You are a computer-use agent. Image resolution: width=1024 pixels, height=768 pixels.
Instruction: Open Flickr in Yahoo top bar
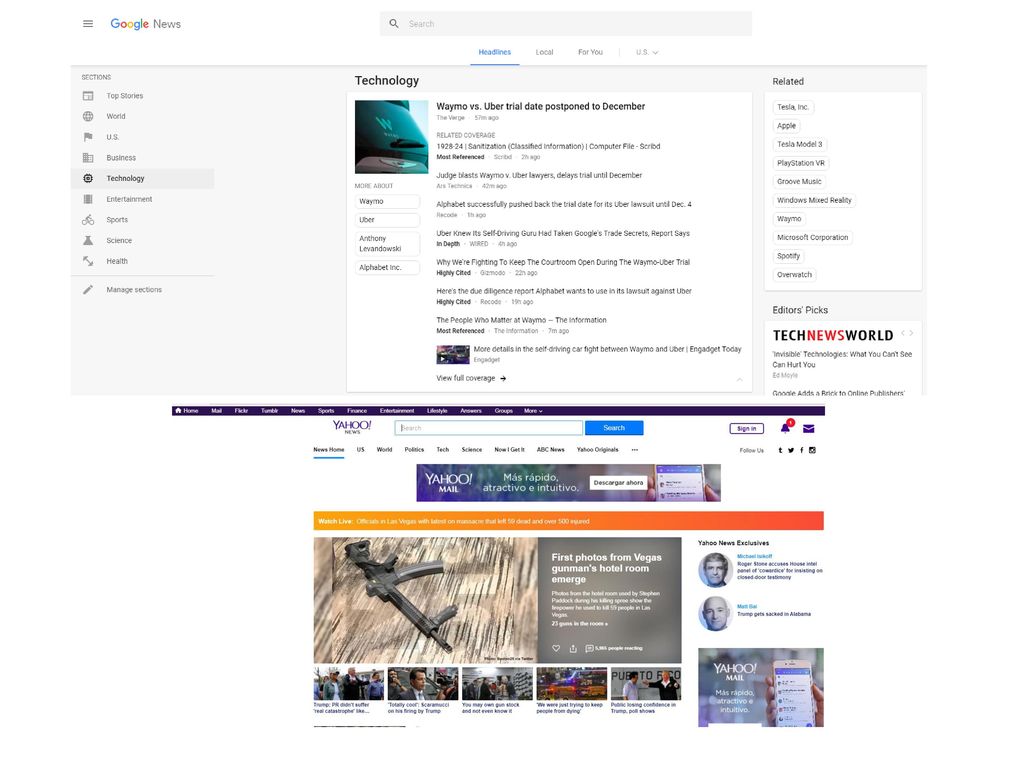(241, 411)
